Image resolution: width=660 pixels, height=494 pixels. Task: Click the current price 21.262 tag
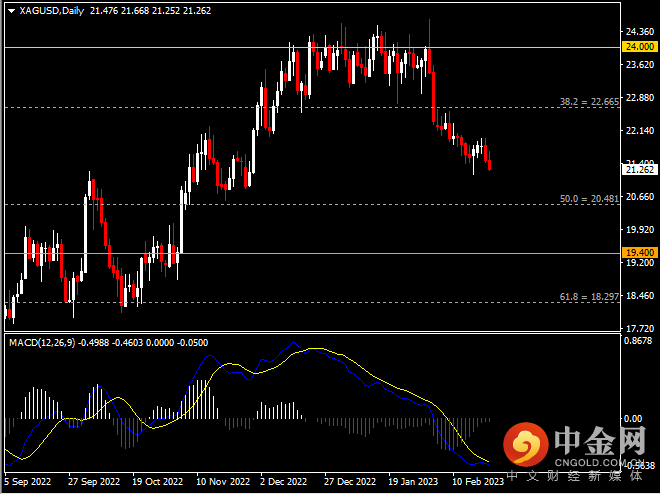coord(637,170)
